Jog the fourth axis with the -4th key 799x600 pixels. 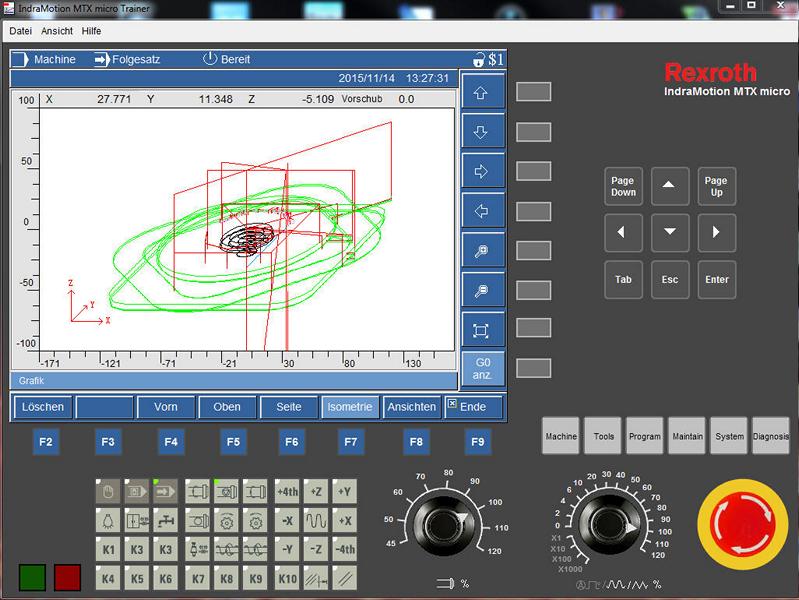(344, 550)
